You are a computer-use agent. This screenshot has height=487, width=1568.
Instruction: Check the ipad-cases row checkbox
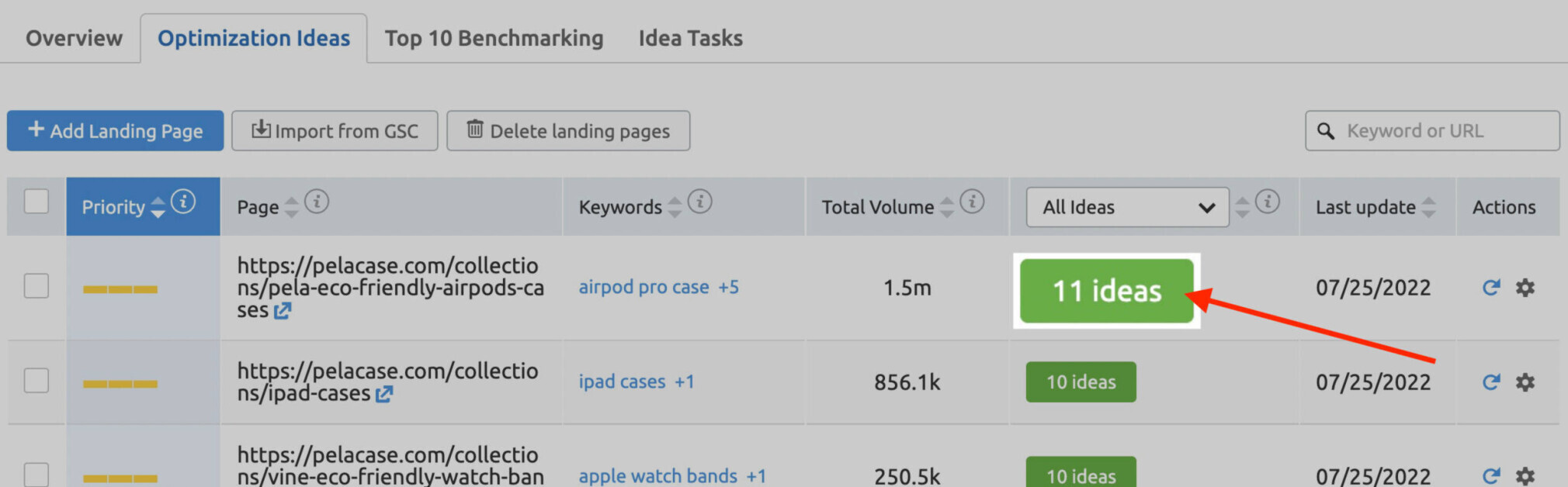[x=36, y=381]
